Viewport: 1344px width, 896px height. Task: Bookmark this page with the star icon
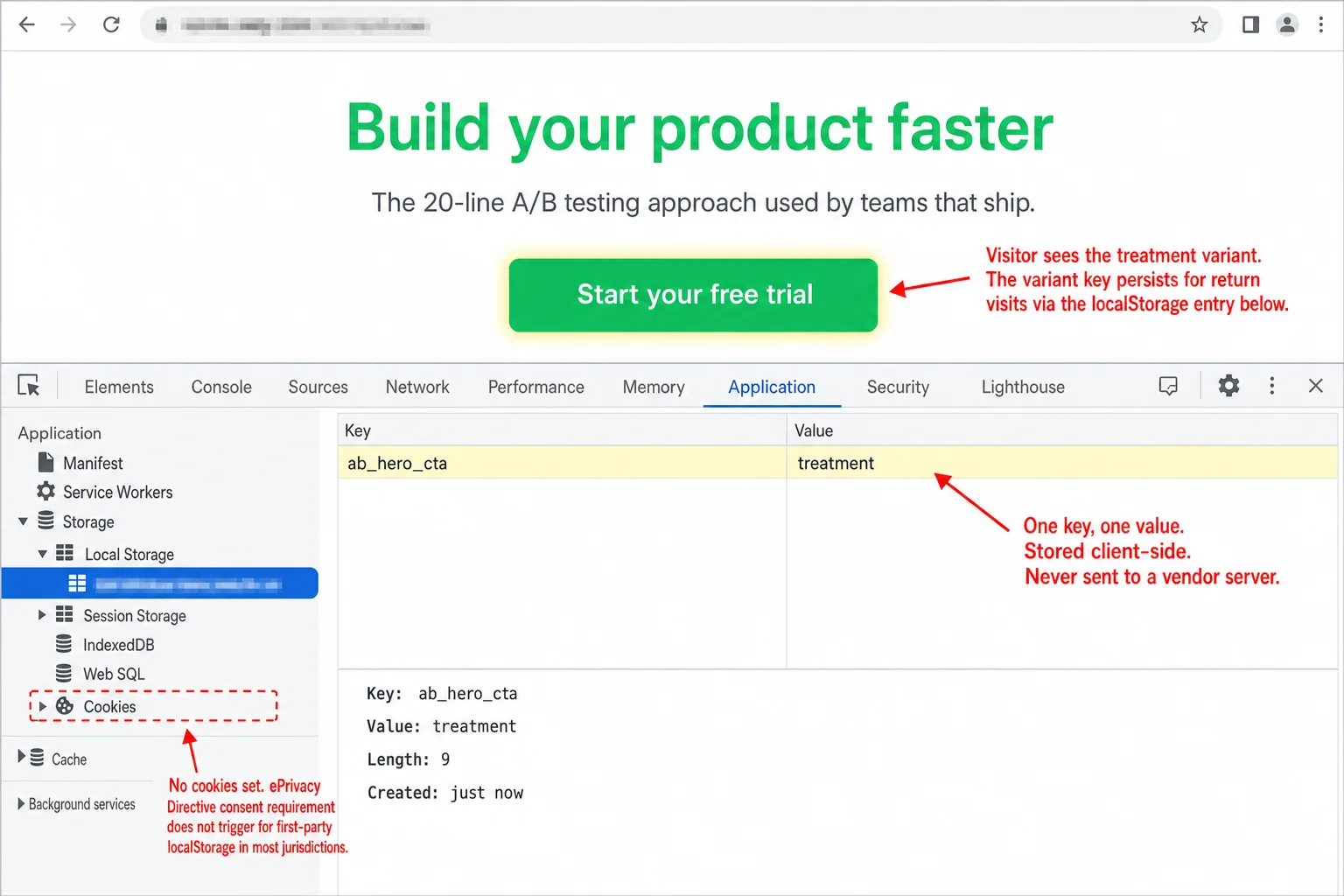[1199, 24]
